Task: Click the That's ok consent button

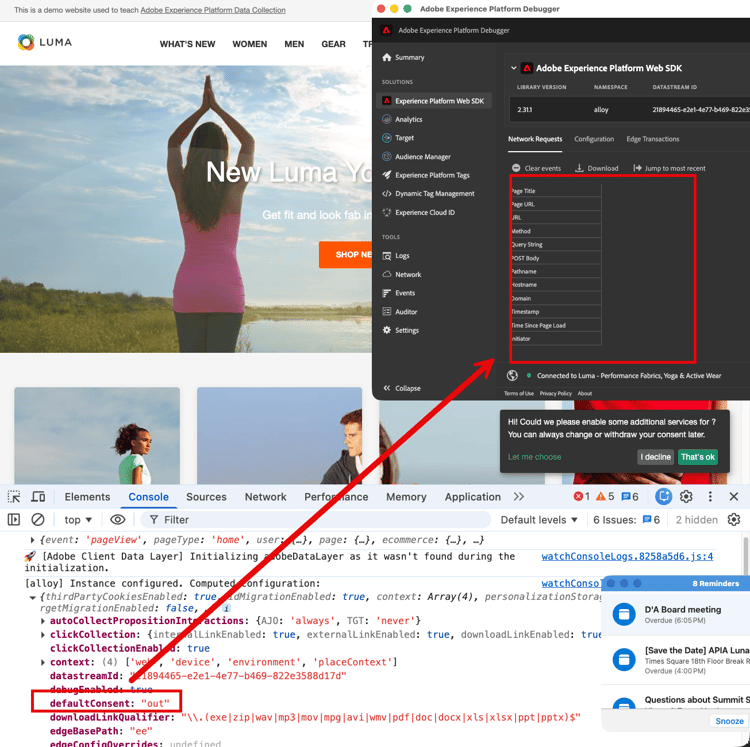Action: click(698, 457)
